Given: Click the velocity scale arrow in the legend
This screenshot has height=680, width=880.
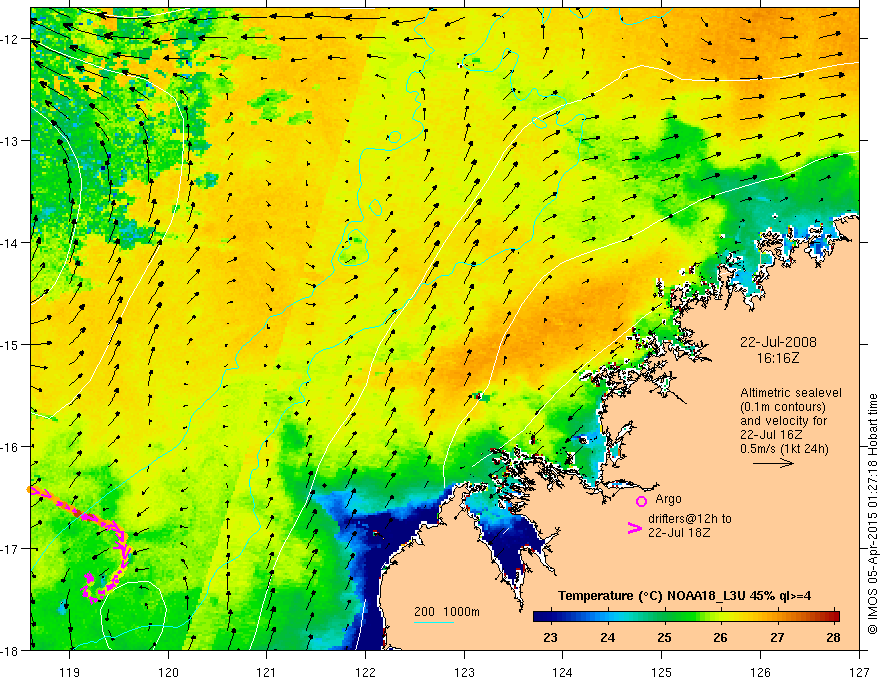Looking at the screenshot, I should pos(773,463).
